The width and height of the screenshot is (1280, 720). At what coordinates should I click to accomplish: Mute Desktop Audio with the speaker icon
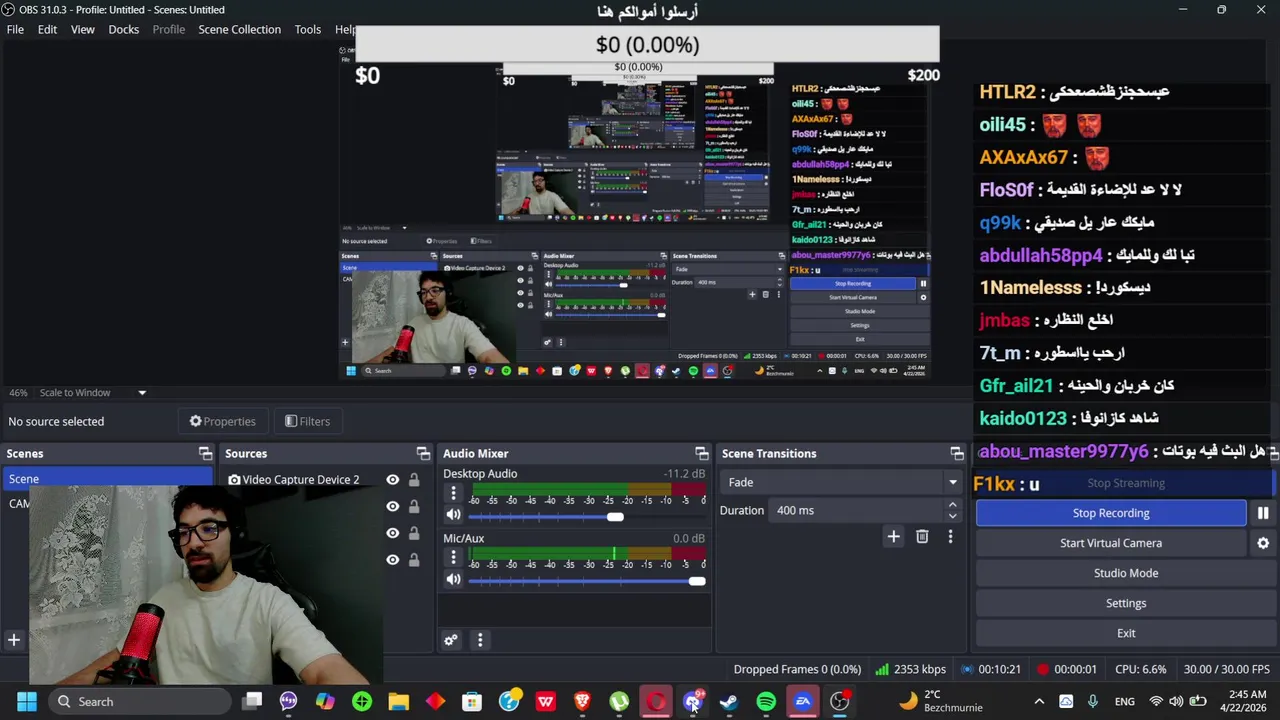[453, 515]
